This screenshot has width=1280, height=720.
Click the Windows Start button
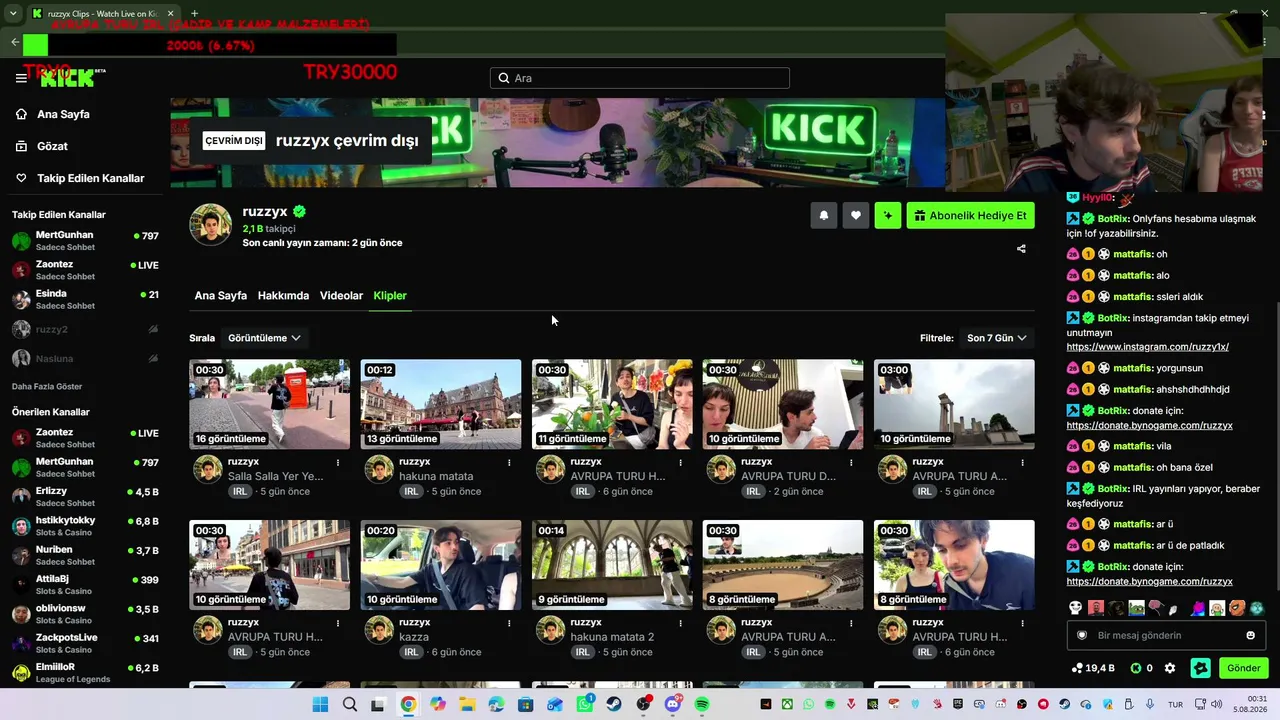320,705
